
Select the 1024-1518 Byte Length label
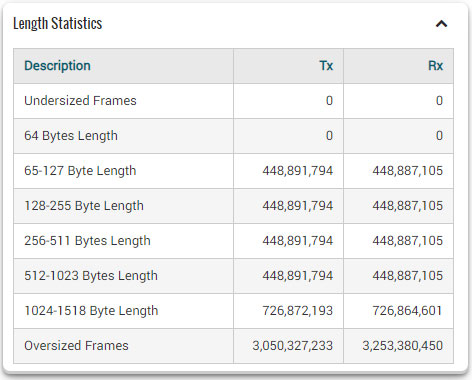pos(91,311)
